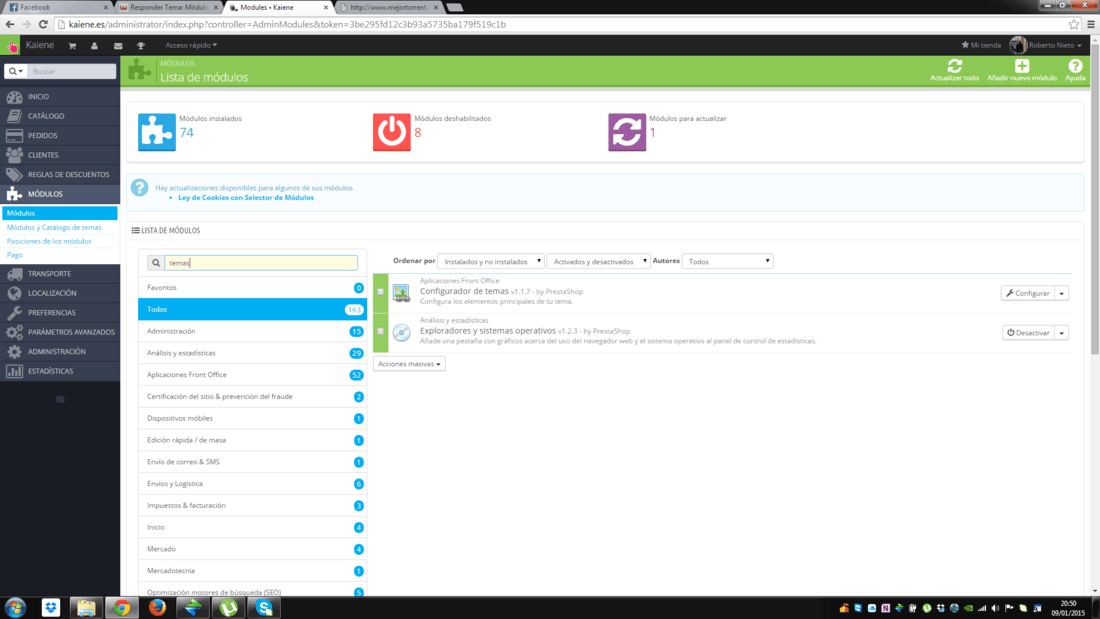Image resolution: width=1100 pixels, height=619 pixels.
Task: Open the Estadísticas sidebar menu
Action: tap(60, 371)
